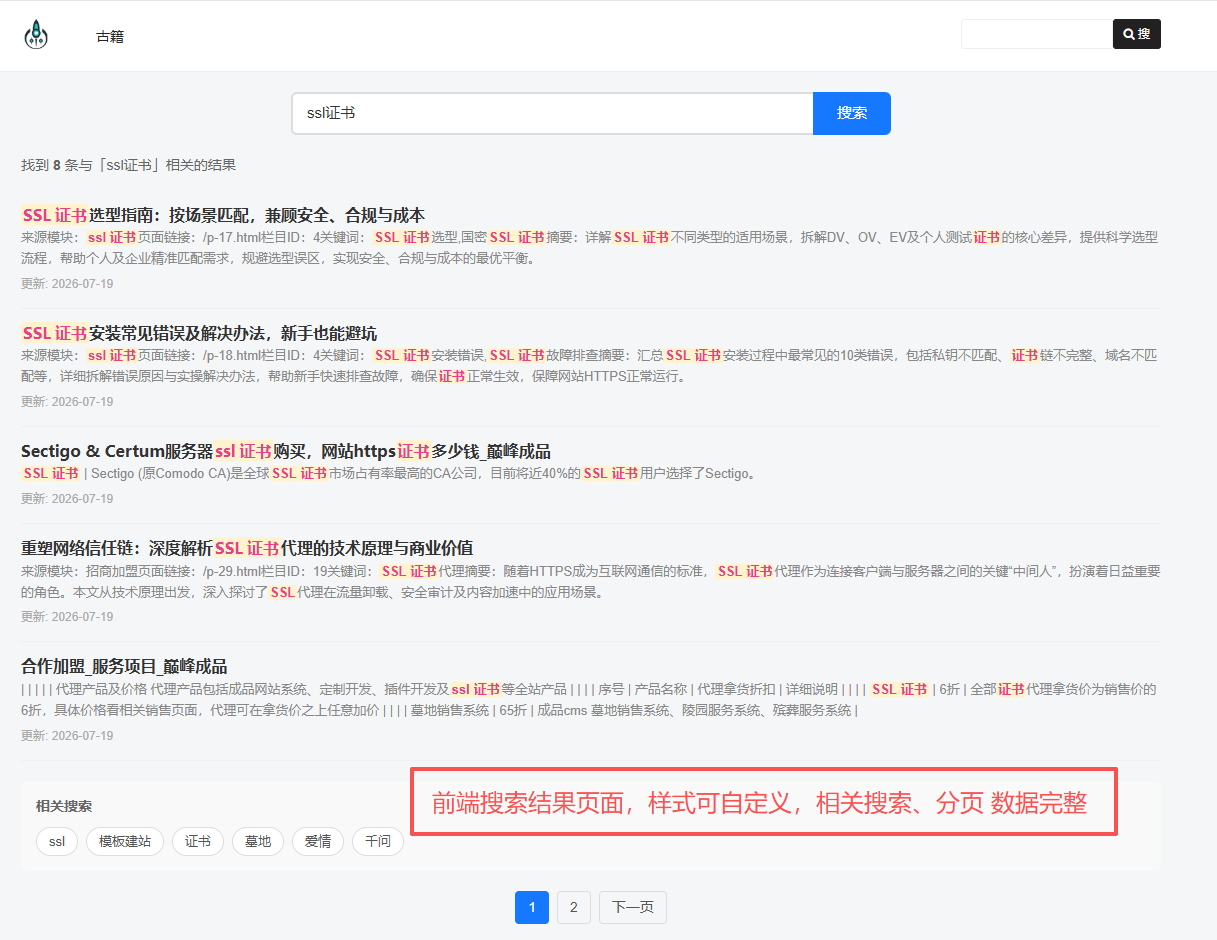Open the 重塑网络信任链 article link
The width and height of the screenshot is (1217, 940).
[247, 548]
